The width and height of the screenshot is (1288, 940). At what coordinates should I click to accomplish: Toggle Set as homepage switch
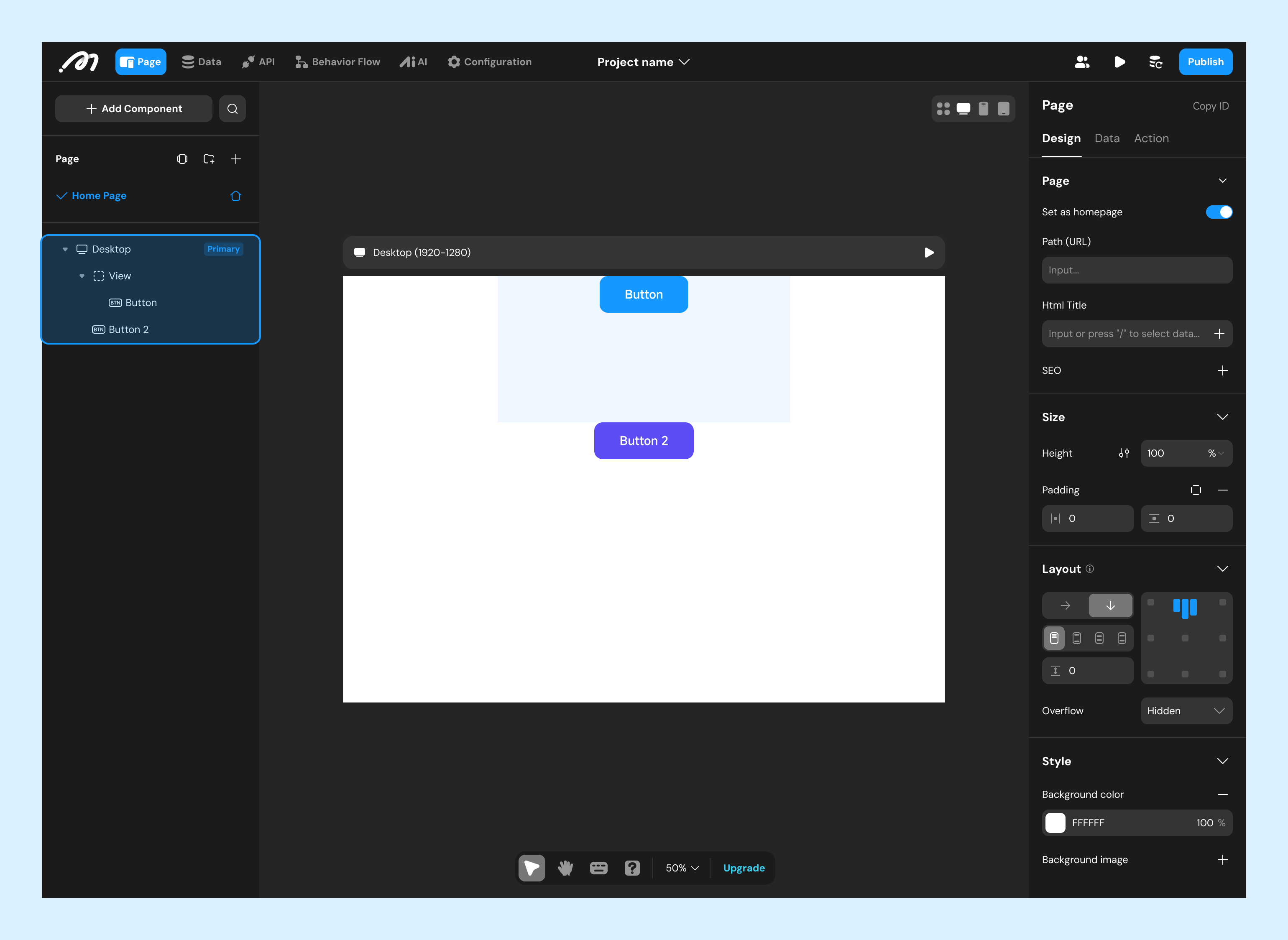(1219, 212)
